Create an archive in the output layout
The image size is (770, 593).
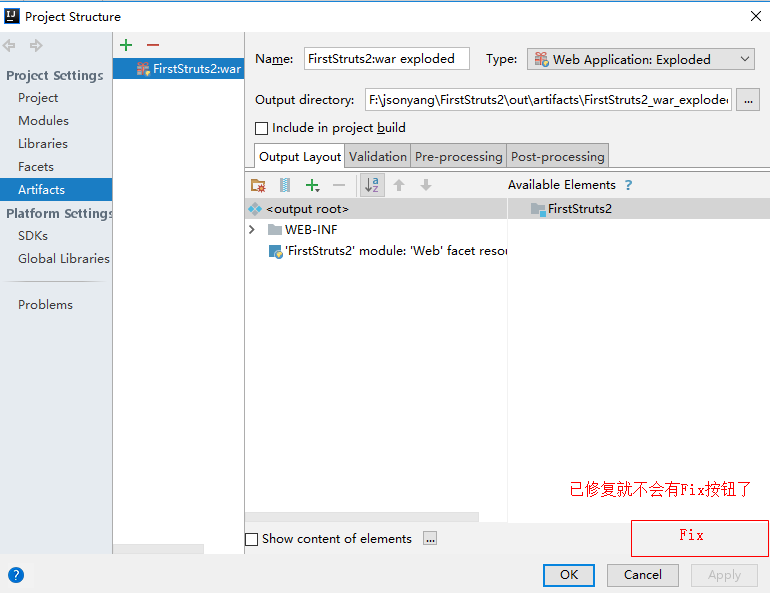285,185
